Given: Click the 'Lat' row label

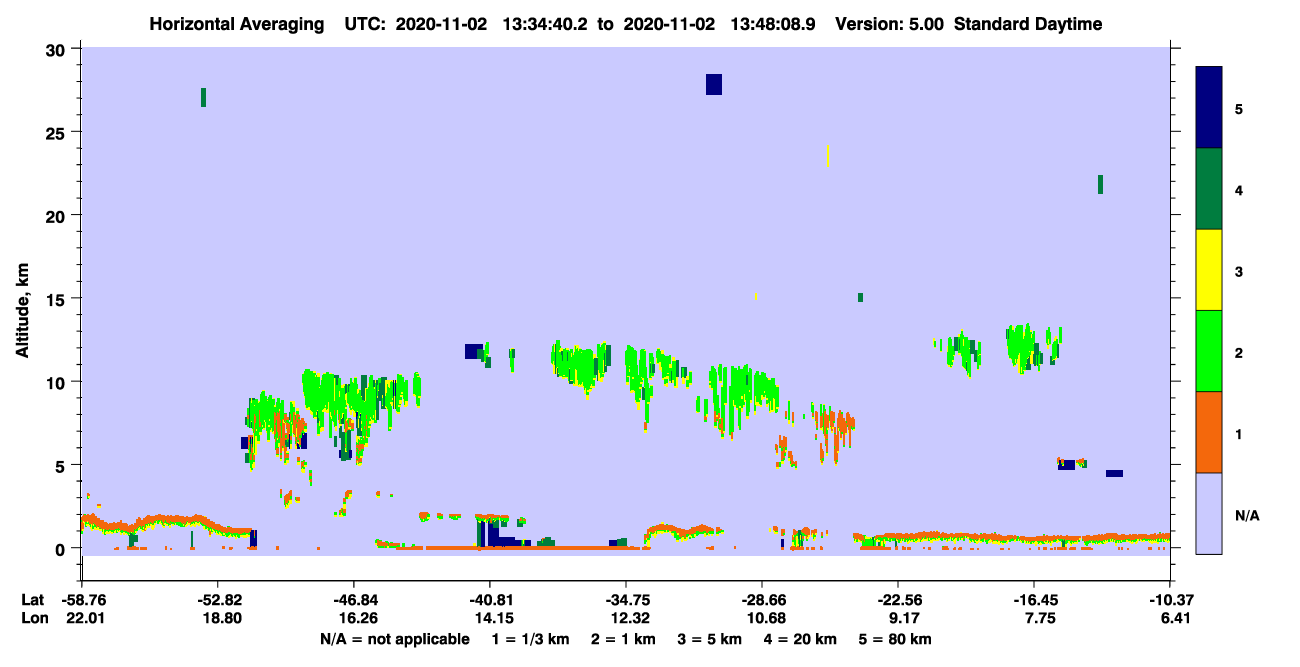Looking at the screenshot, I should coord(33,600).
